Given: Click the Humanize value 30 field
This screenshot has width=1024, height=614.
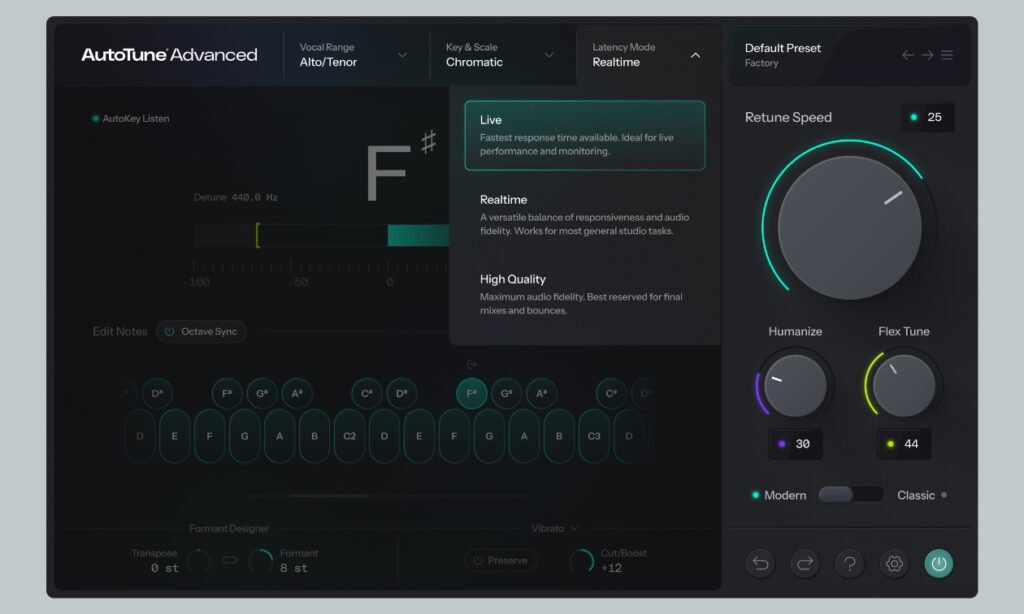Looking at the screenshot, I should (x=795, y=444).
